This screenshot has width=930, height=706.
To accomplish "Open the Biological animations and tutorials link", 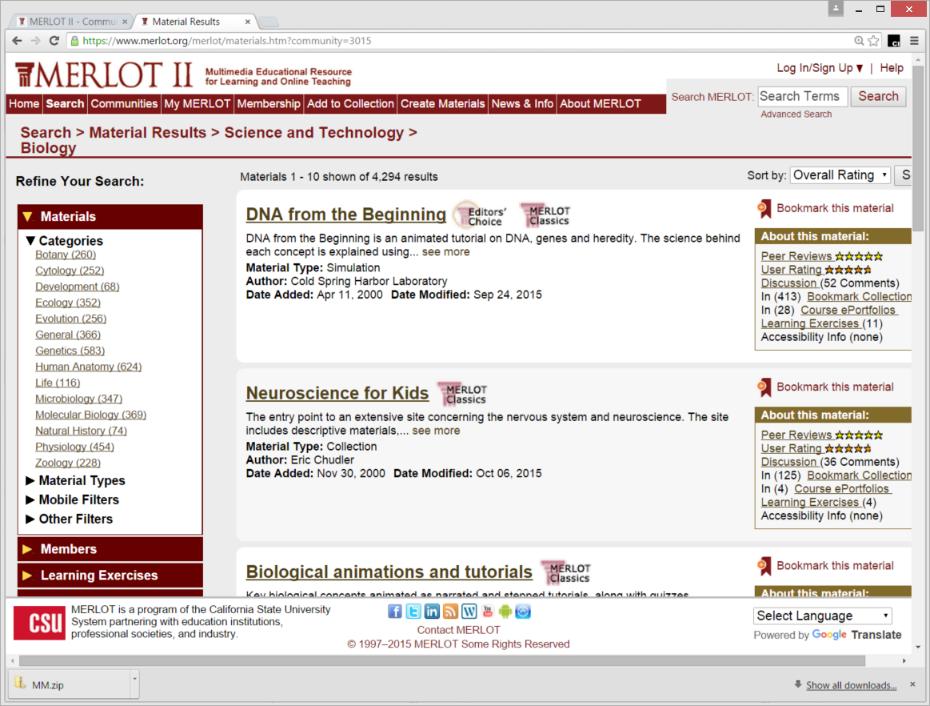I will 389,571.
